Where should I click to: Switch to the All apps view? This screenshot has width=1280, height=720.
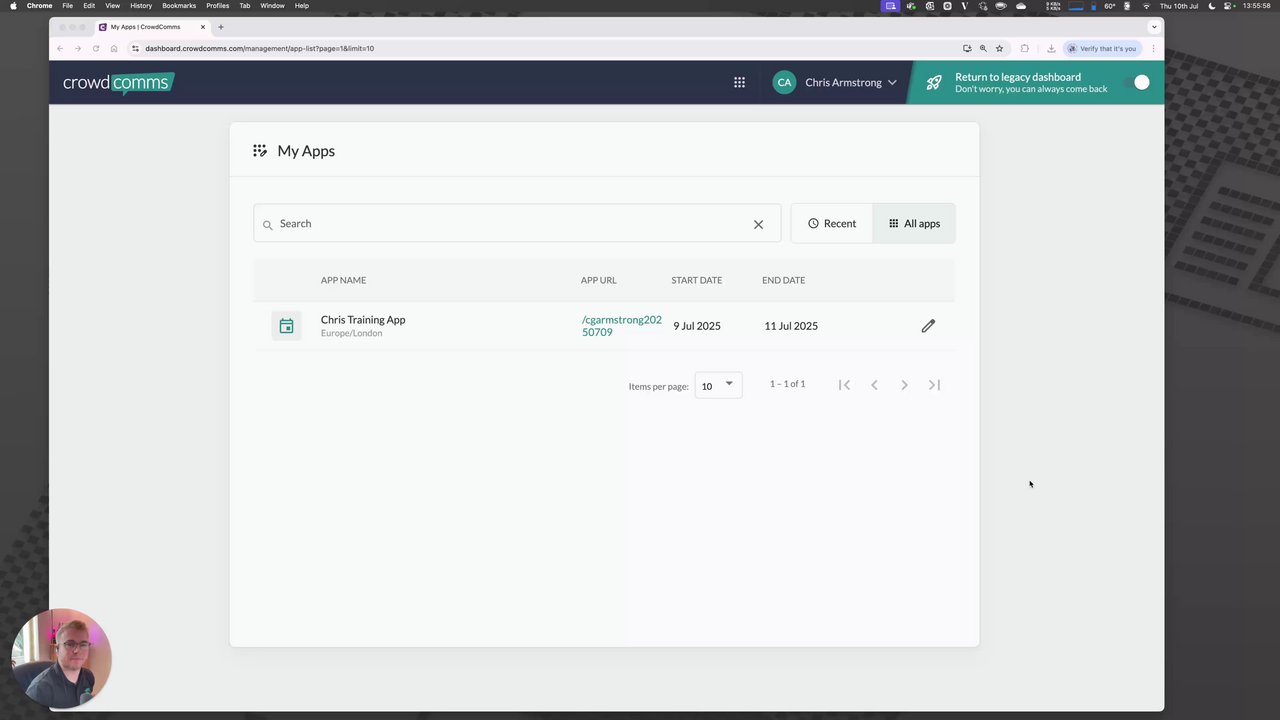(x=914, y=223)
